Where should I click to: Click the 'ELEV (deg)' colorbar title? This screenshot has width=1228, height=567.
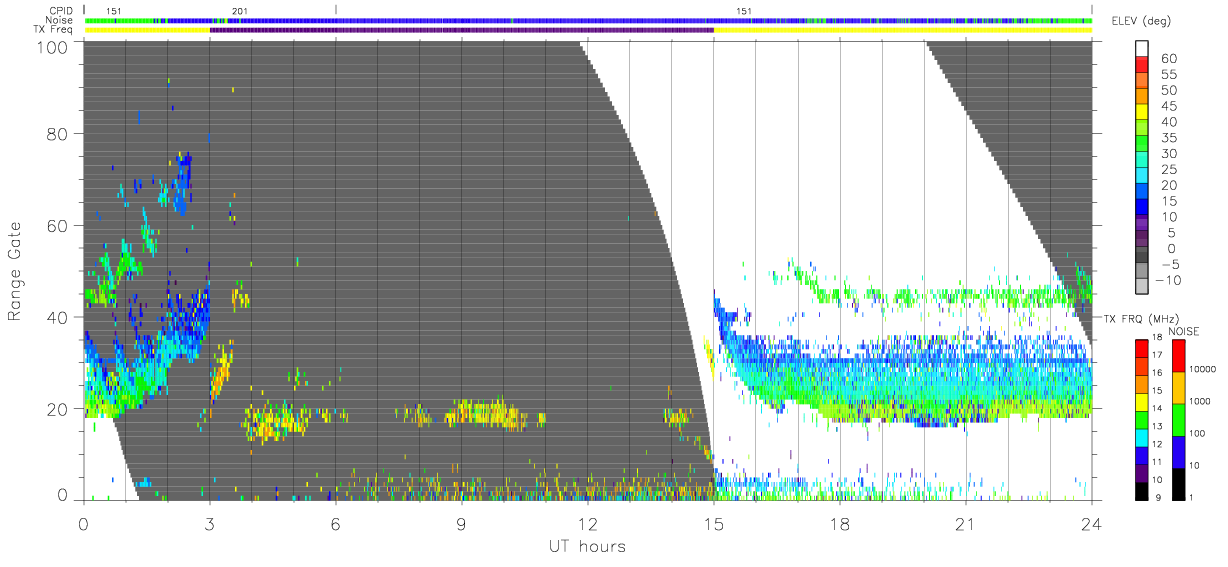click(x=1142, y=21)
